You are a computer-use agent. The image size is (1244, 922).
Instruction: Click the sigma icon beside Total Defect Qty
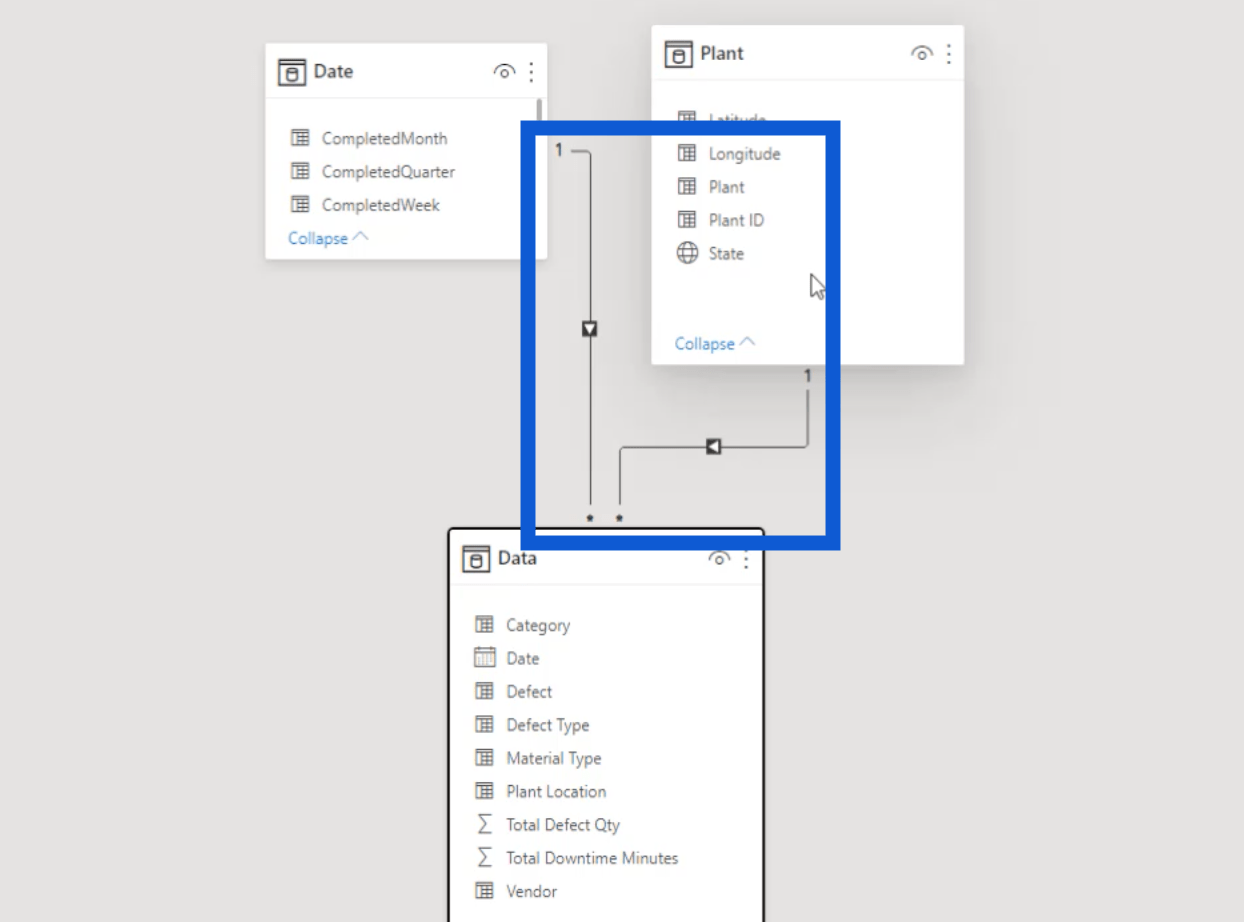point(484,824)
